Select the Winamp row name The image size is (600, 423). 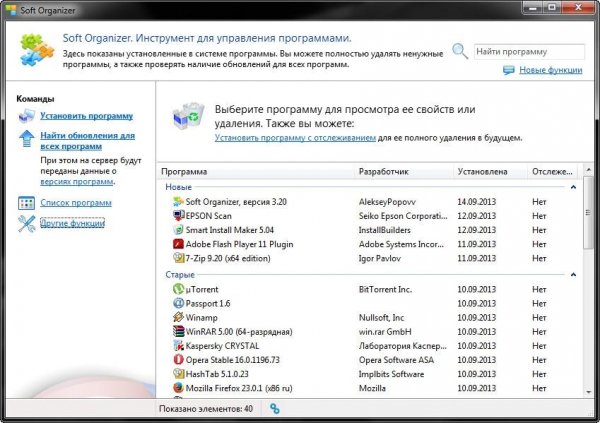click(202, 317)
